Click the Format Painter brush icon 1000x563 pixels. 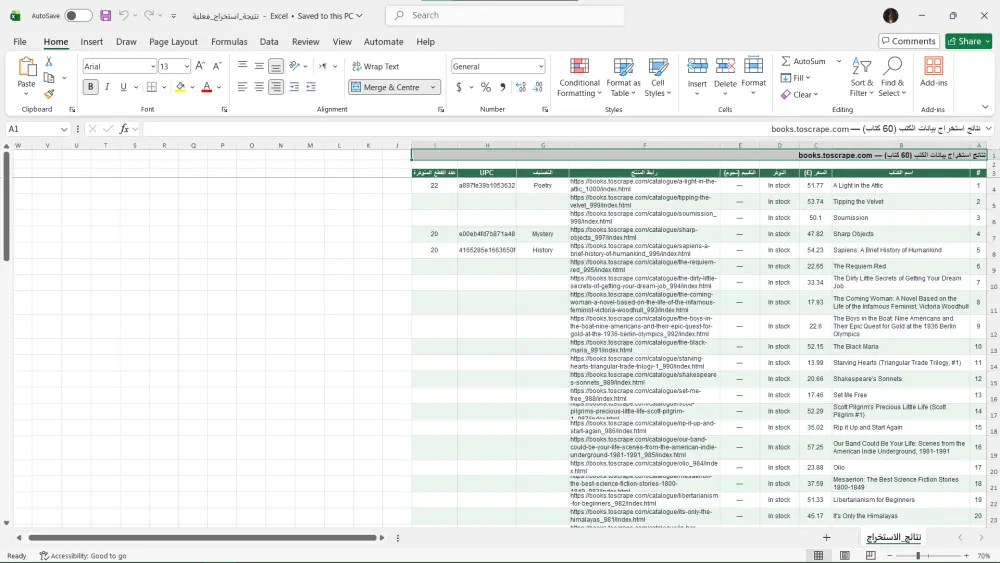(49, 94)
